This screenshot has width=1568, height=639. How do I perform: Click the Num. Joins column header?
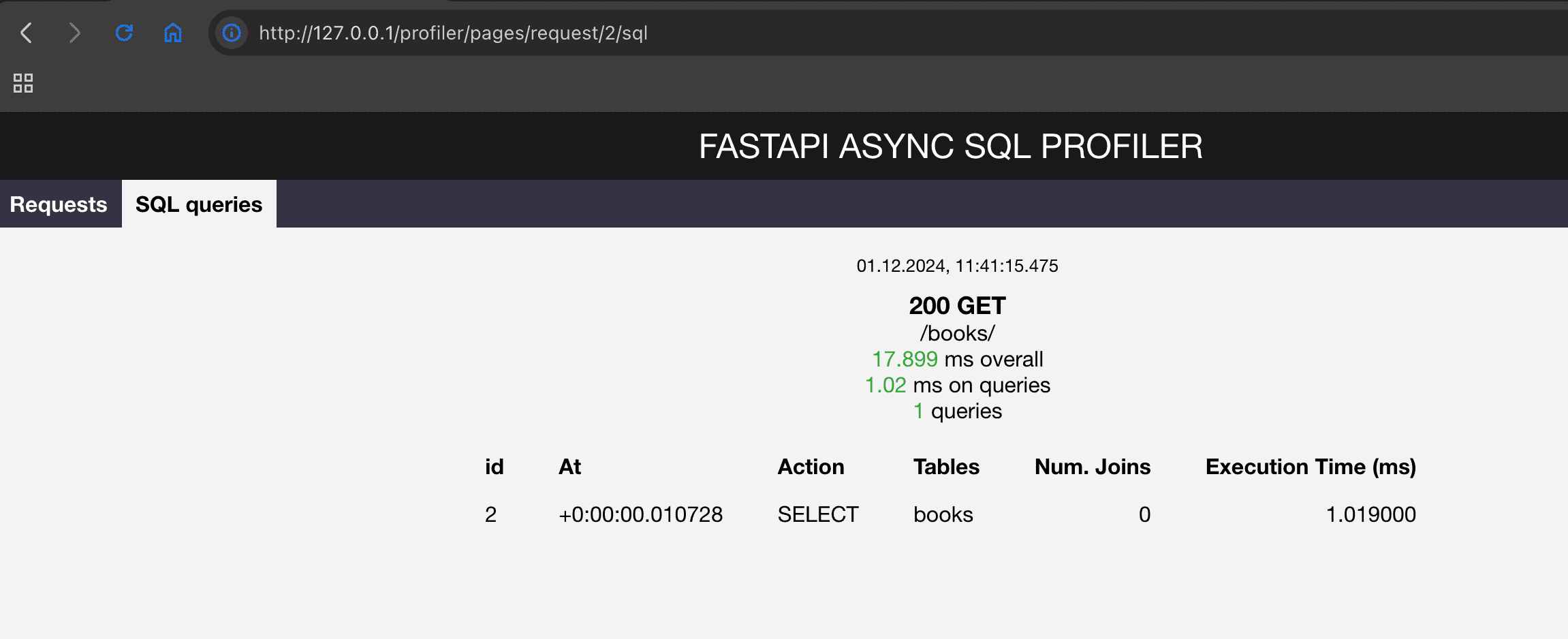coord(1093,467)
